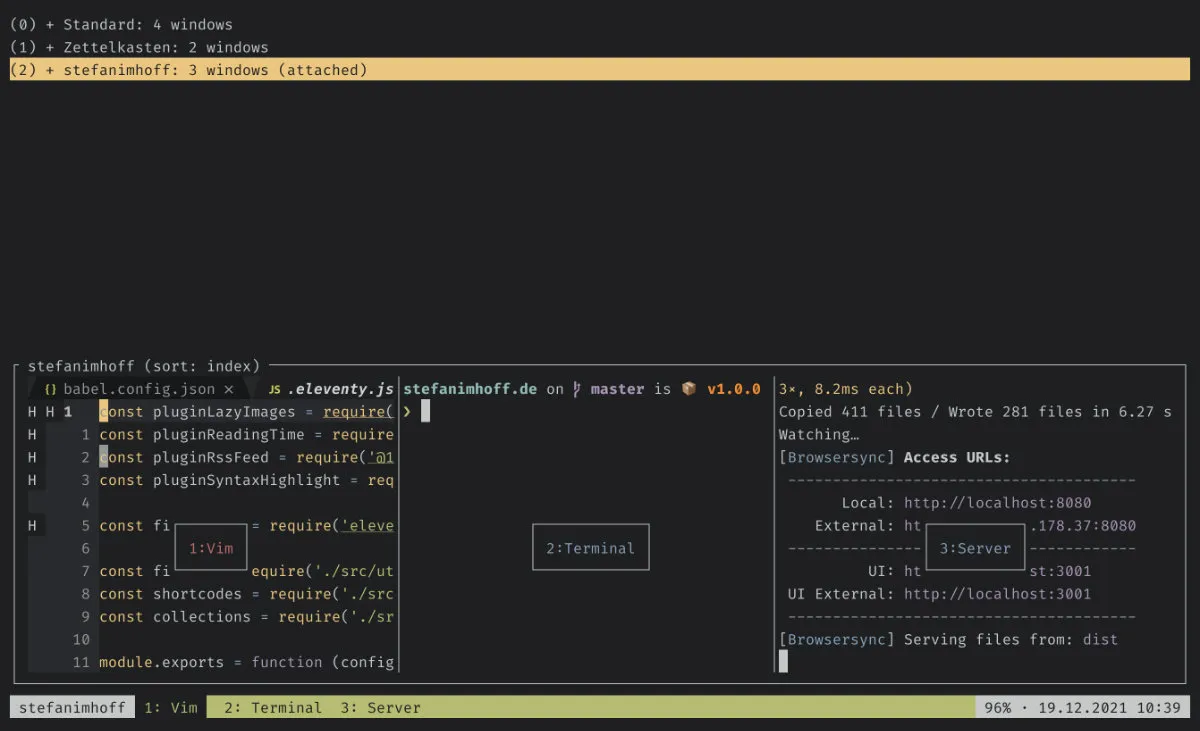The width and height of the screenshot is (1200, 731).
Task: Expand the highlighted stefanimhoff session plus sign
Action: (x=50, y=70)
